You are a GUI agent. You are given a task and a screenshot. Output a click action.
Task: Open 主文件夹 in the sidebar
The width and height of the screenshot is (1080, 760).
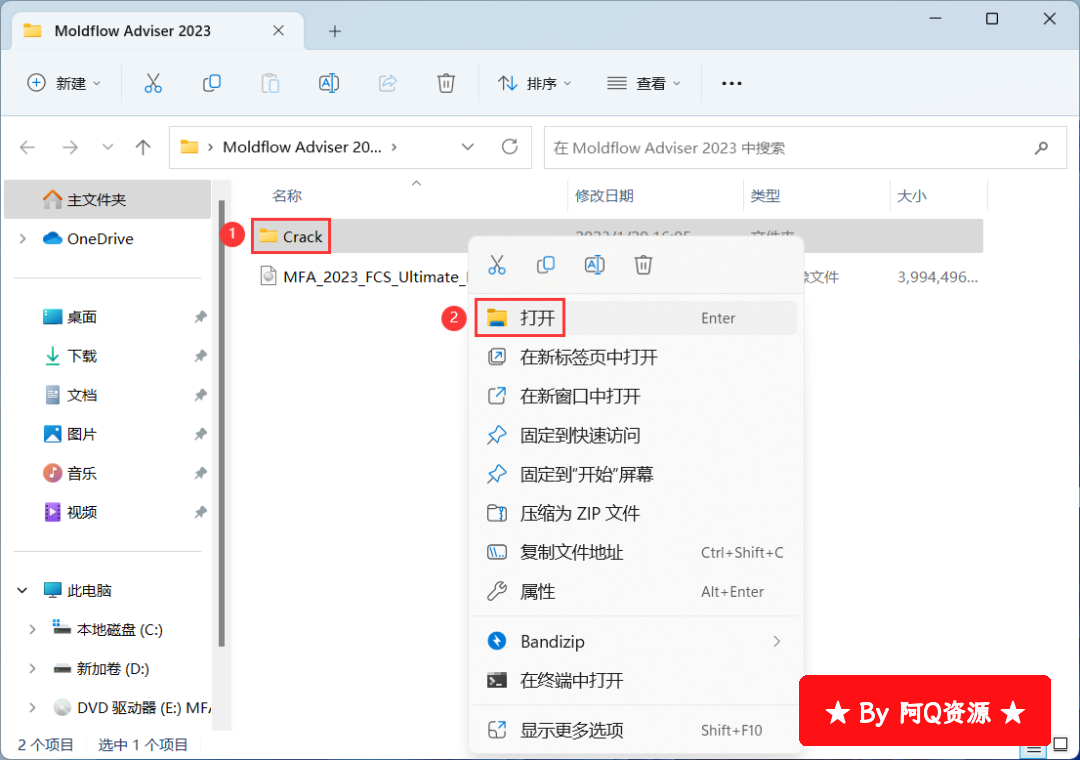tap(107, 200)
